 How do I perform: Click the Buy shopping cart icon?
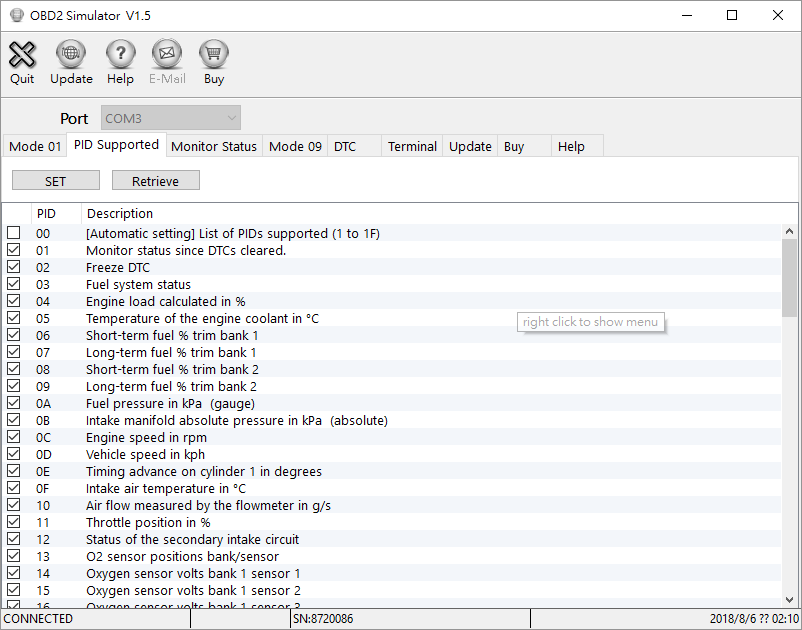click(214, 55)
